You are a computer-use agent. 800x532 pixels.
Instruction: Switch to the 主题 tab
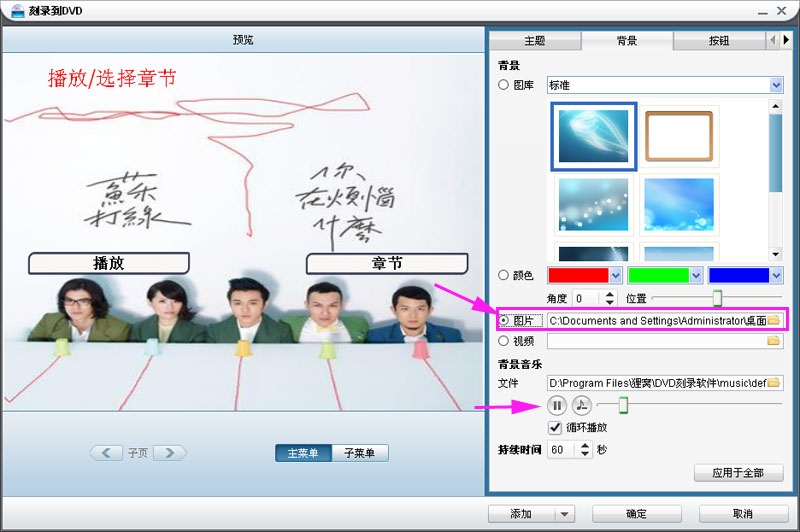(535, 41)
